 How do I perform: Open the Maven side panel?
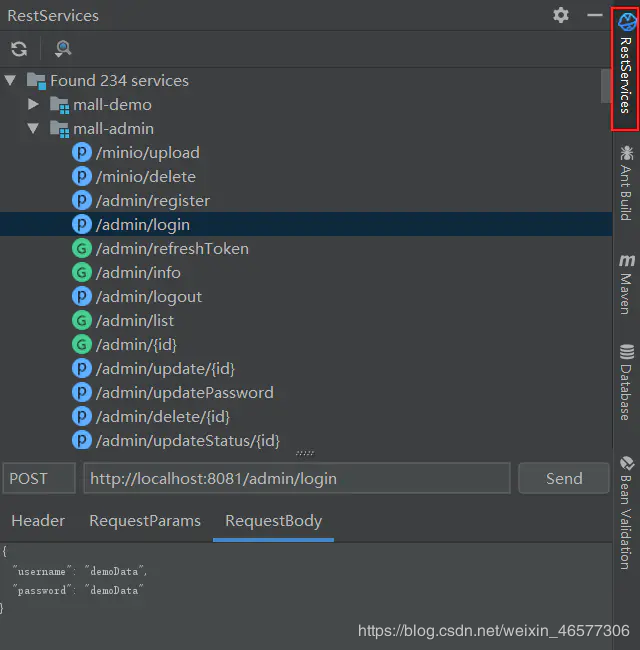click(626, 284)
